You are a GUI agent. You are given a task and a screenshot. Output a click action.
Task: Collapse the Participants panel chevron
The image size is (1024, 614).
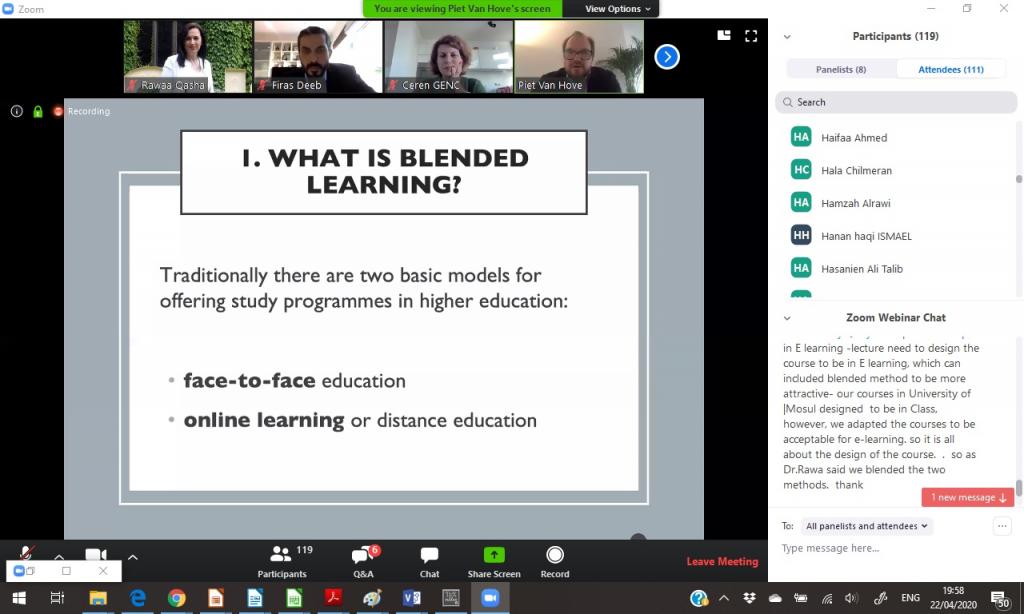(787, 37)
